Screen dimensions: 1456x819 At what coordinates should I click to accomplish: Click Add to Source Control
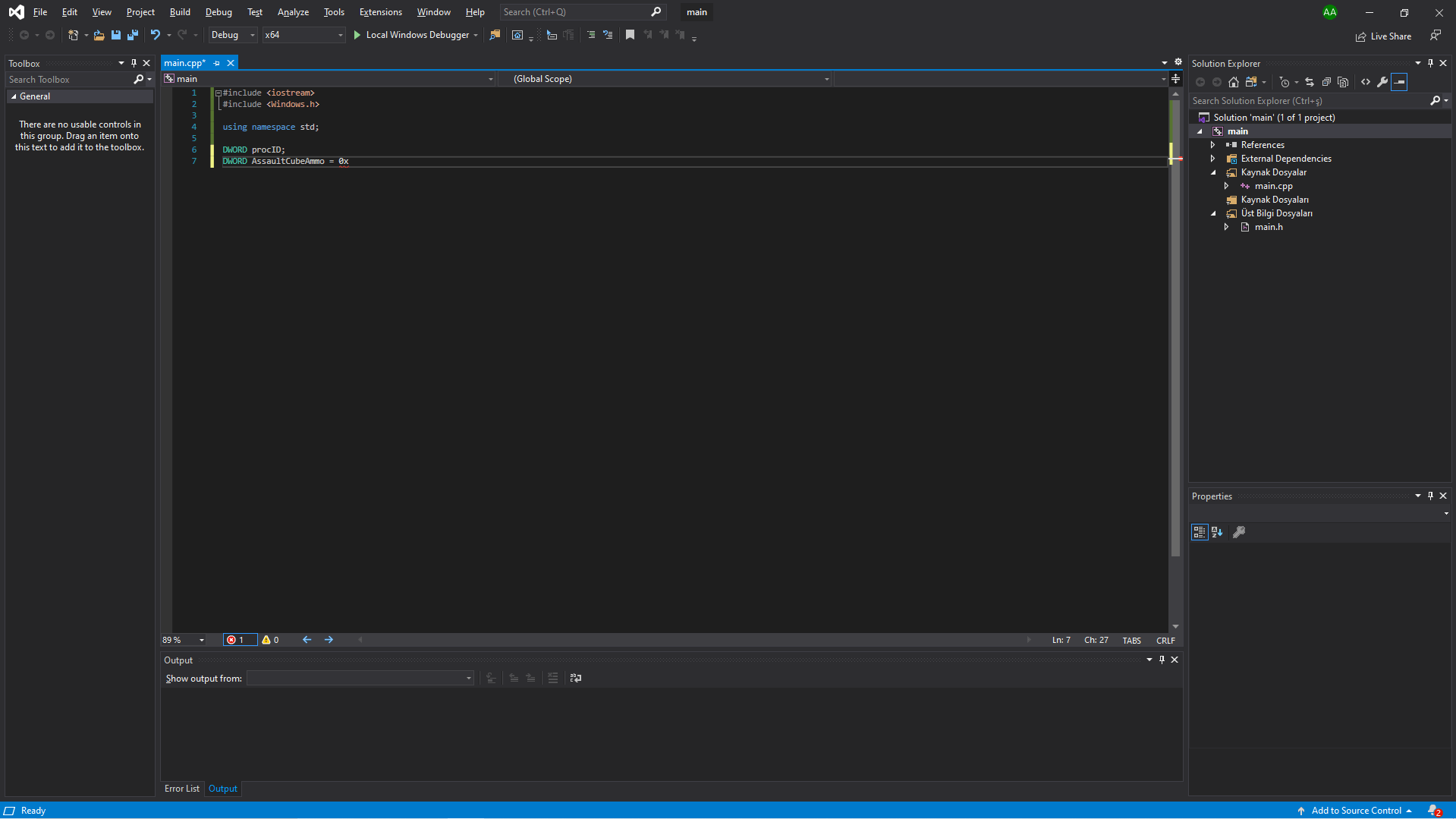pos(1356,811)
